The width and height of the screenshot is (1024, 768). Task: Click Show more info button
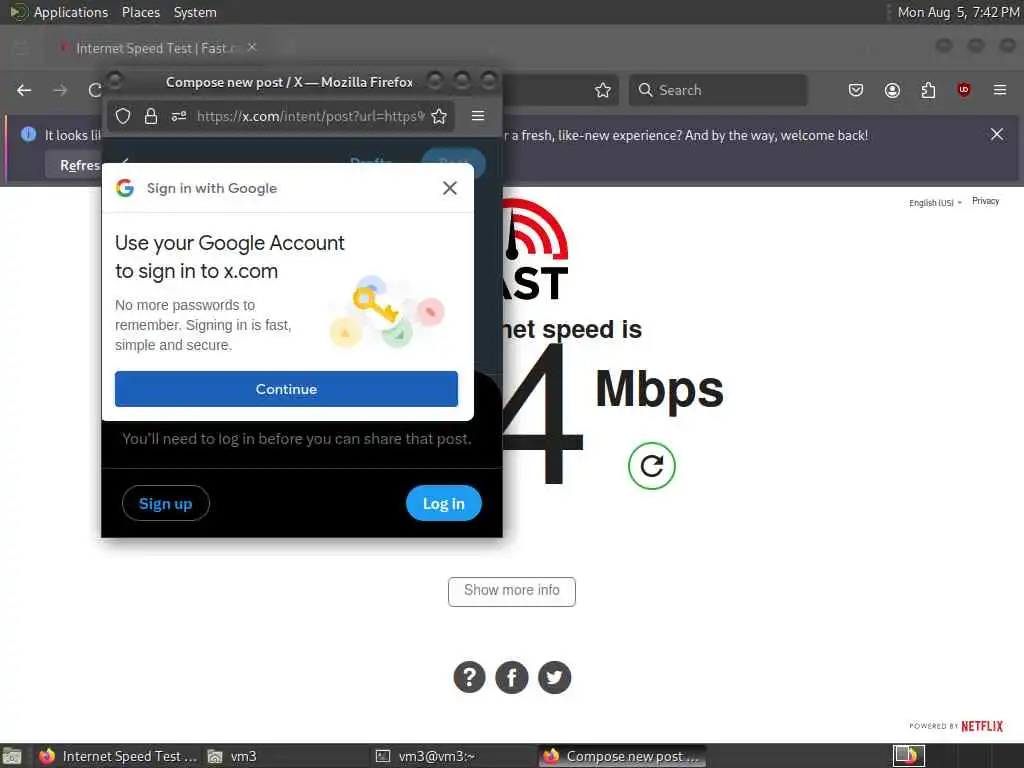click(511, 591)
